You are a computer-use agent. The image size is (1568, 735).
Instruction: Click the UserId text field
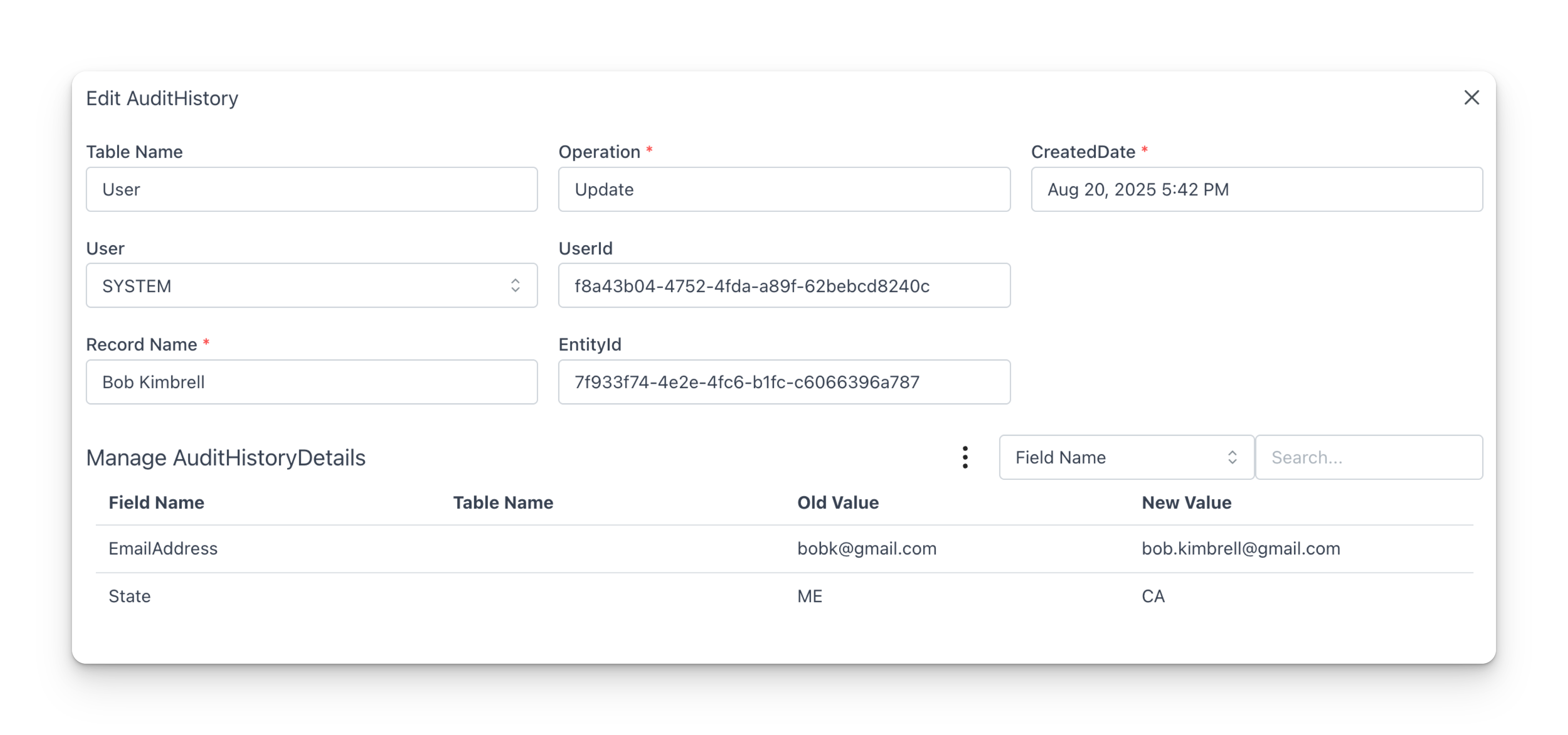click(784, 286)
